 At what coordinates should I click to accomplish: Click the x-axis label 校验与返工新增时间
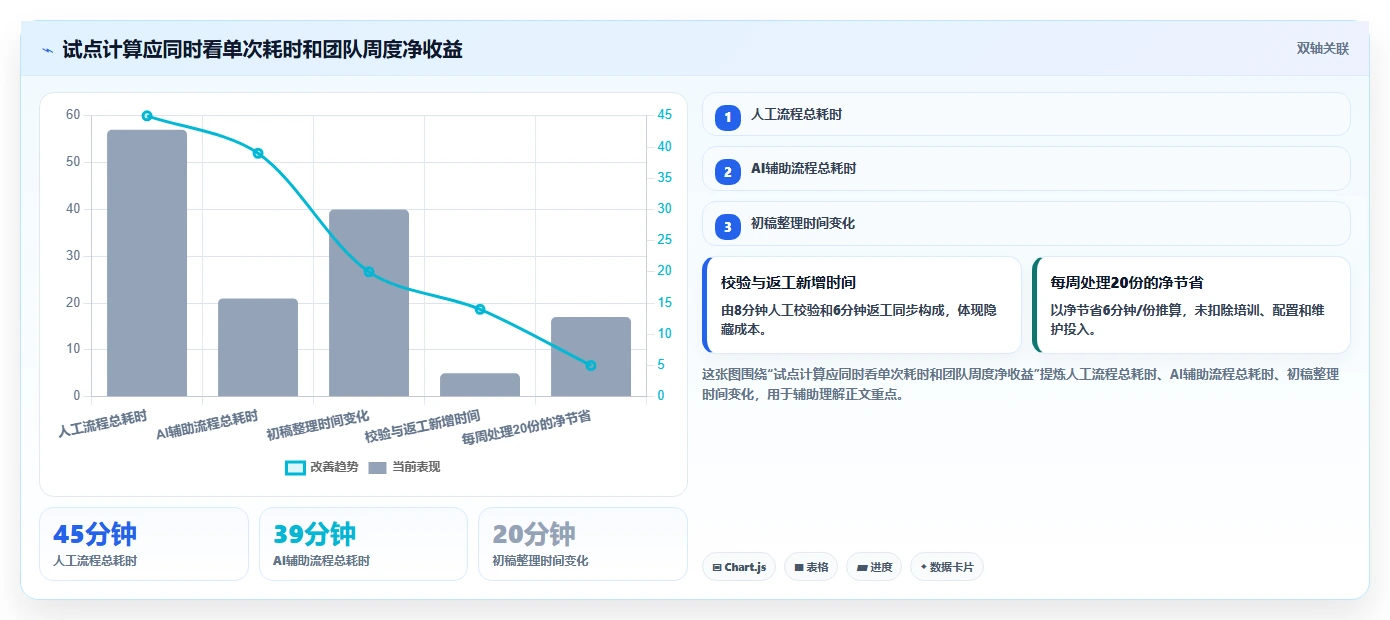coord(422,426)
